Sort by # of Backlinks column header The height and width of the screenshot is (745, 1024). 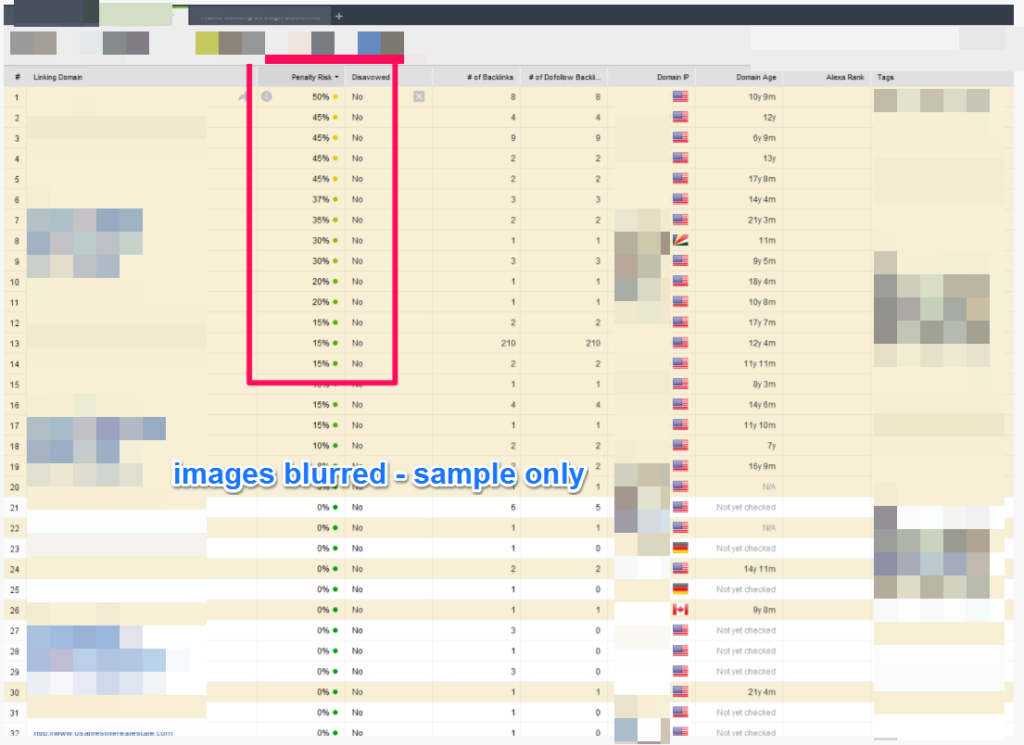click(491, 77)
